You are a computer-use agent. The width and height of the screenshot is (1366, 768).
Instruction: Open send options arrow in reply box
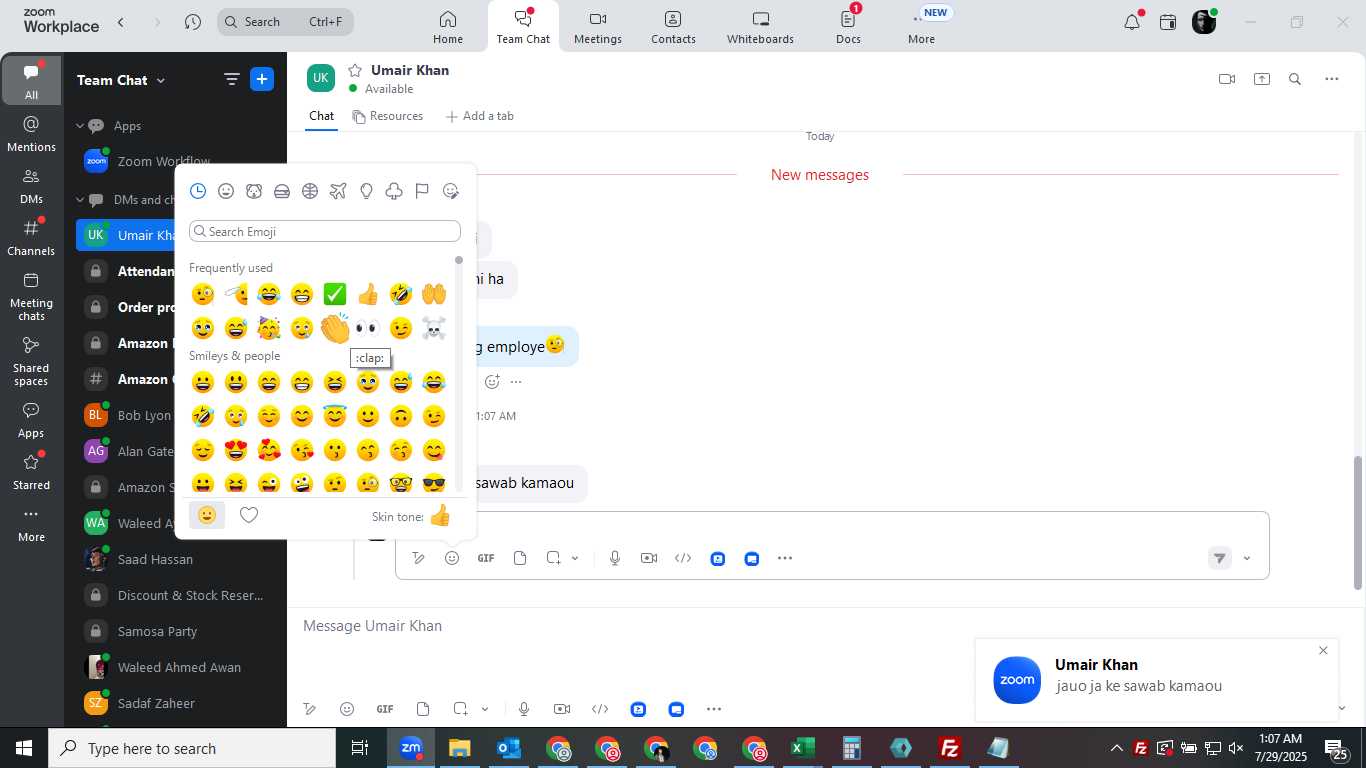(1246, 558)
